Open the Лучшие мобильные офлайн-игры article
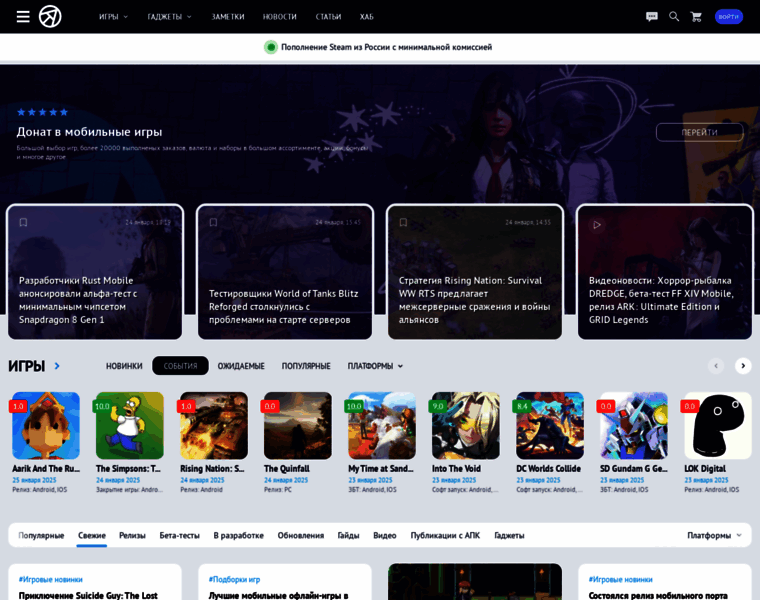This screenshot has height=600, width=760. click(279, 596)
